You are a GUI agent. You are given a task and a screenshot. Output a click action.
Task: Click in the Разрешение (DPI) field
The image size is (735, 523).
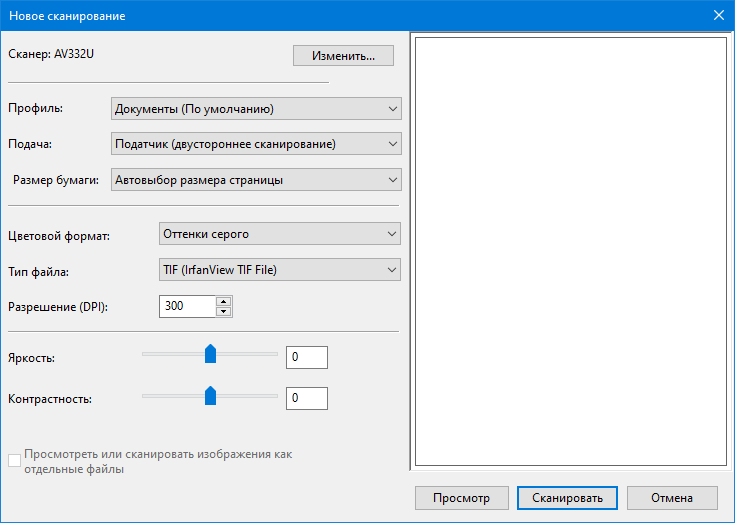pos(187,306)
